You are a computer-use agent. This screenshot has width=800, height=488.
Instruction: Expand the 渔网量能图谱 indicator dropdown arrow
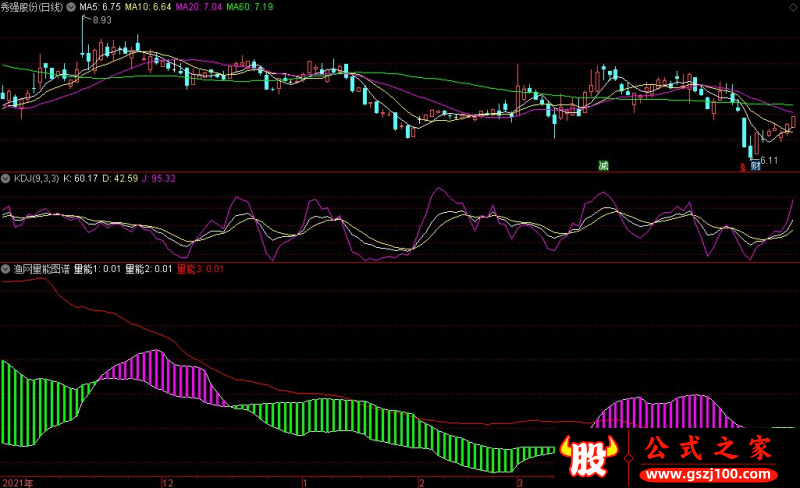6,269
